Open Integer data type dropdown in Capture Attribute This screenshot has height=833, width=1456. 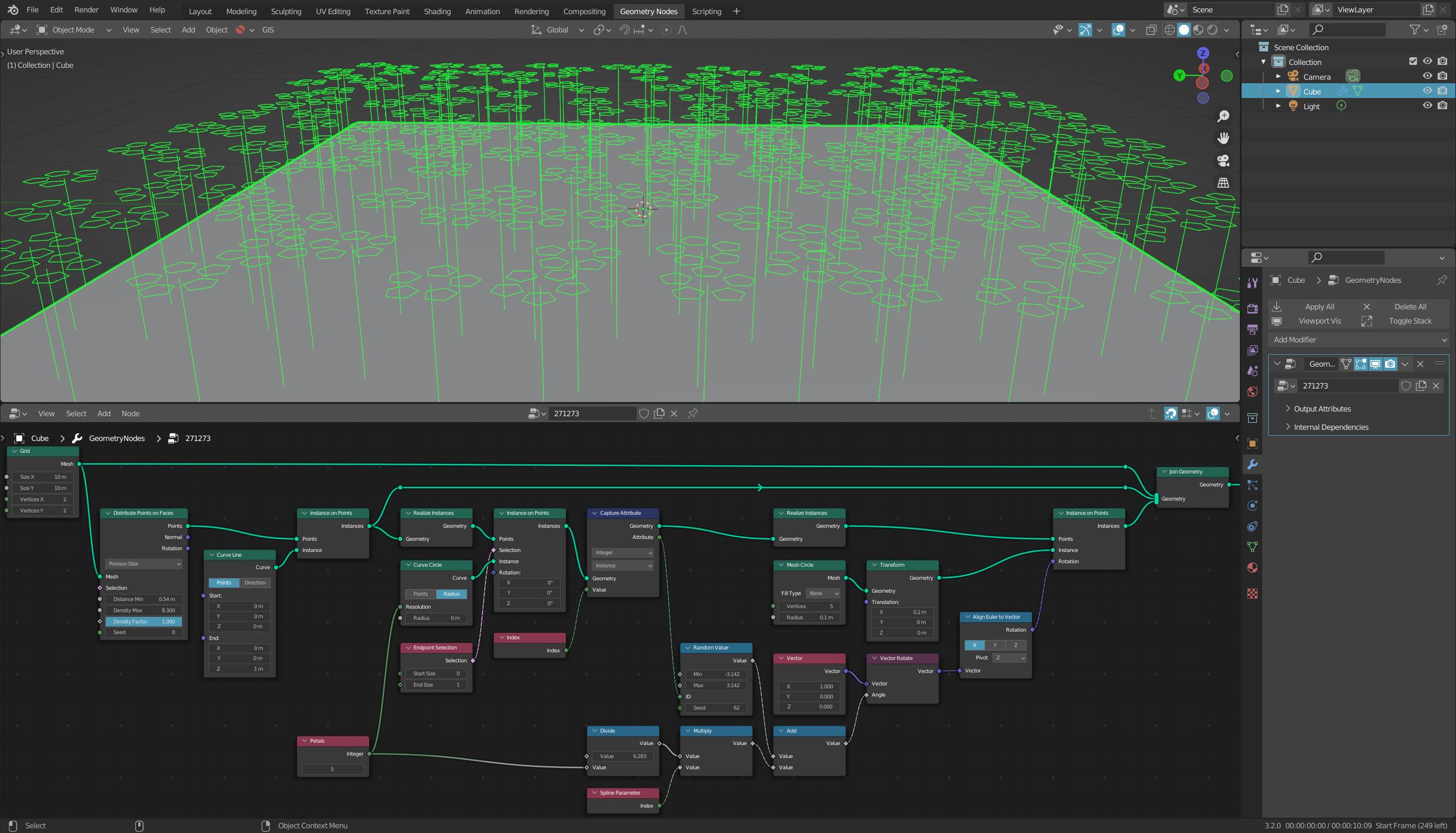tap(623, 553)
